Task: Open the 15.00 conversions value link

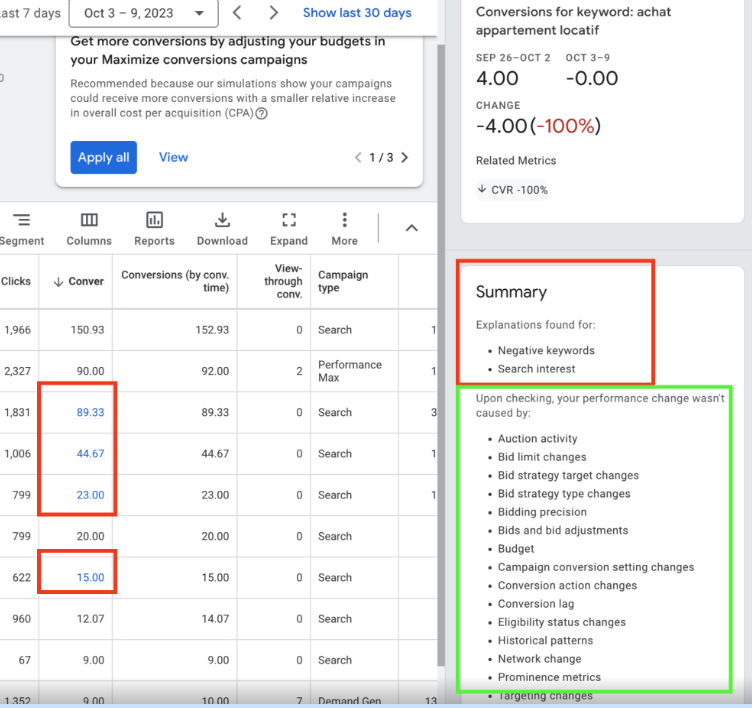Action: coord(90,577)
